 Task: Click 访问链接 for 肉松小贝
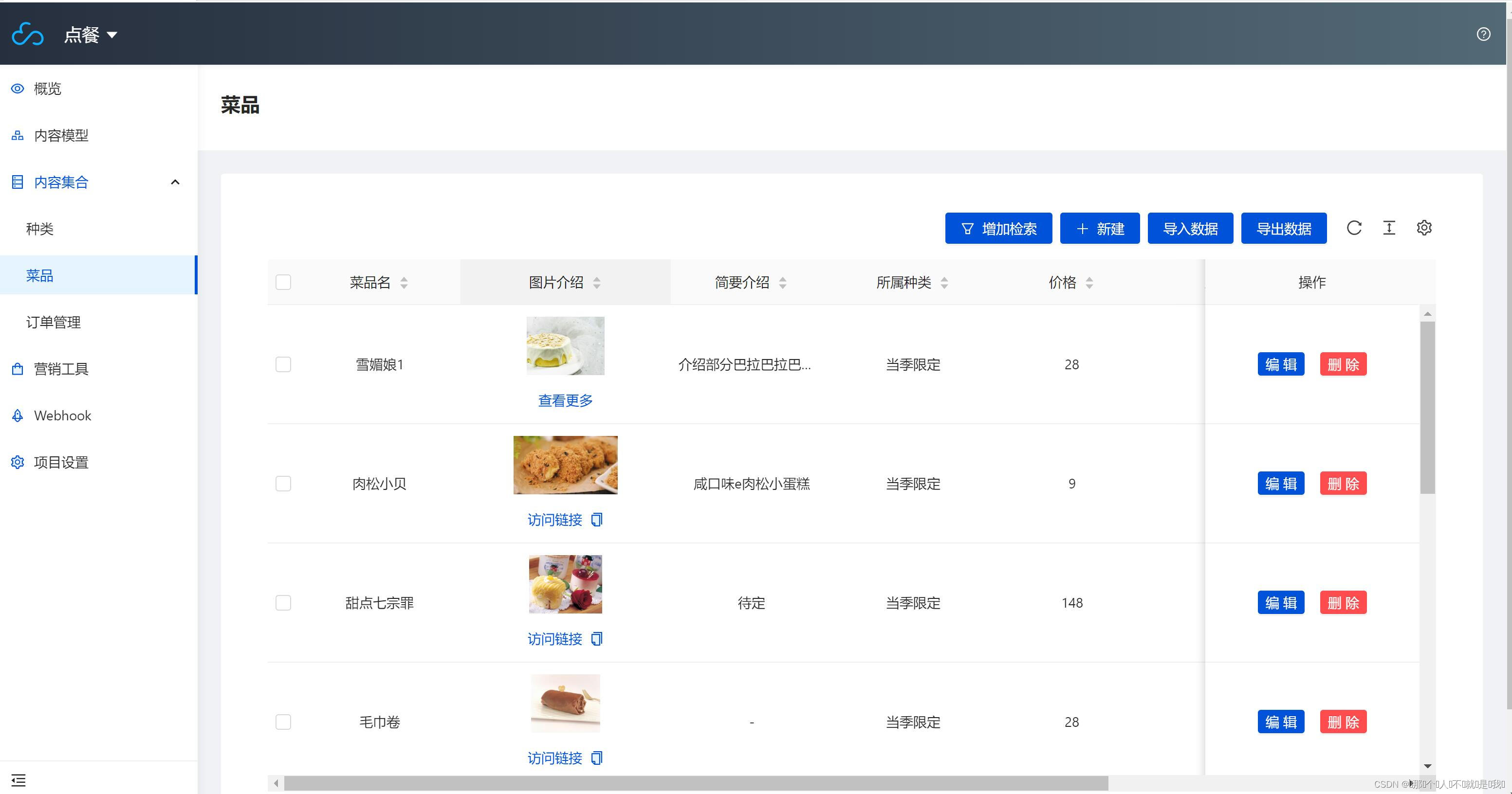tap(554, 520)
